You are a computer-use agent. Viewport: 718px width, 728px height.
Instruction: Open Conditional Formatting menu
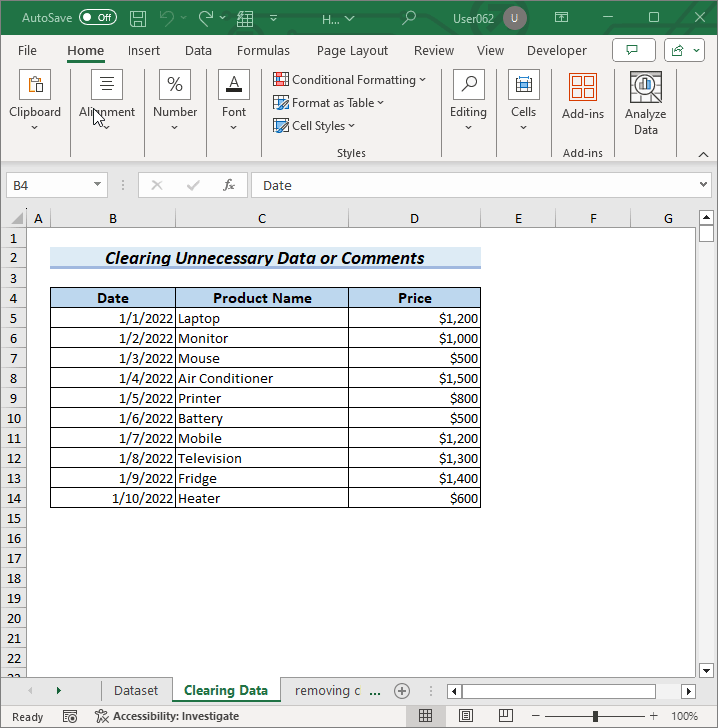click(349, 80)
